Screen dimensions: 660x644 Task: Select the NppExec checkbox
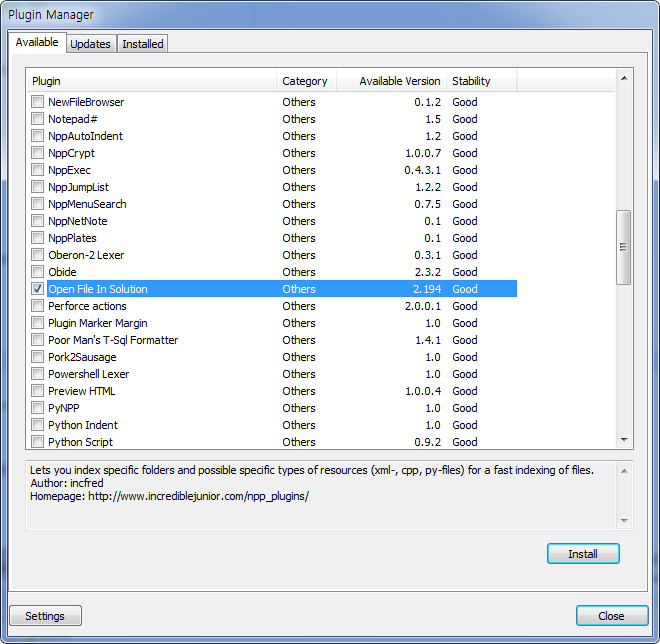37,170
